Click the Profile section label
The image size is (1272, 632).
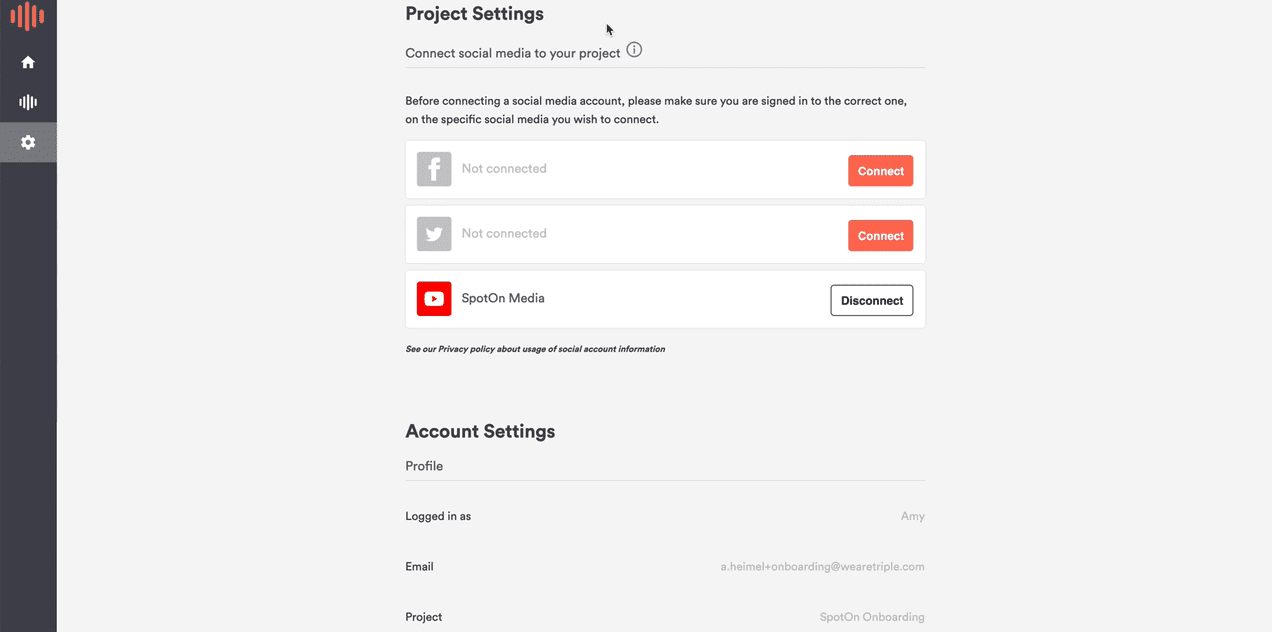424,466
